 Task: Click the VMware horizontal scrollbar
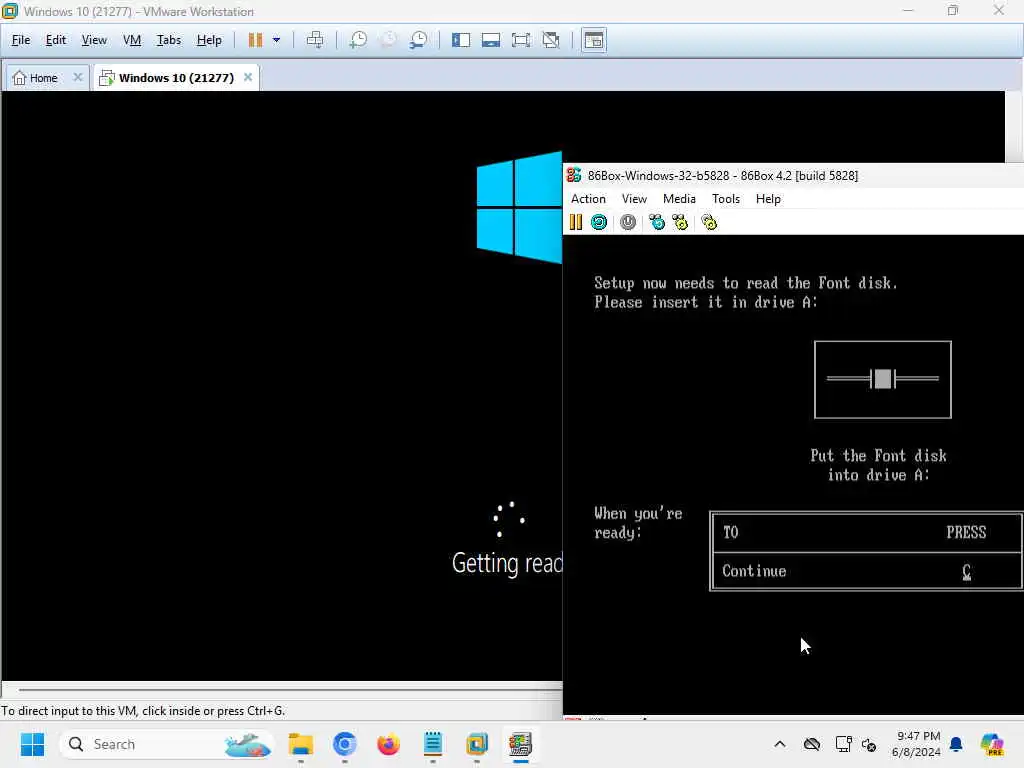[290, 689]
